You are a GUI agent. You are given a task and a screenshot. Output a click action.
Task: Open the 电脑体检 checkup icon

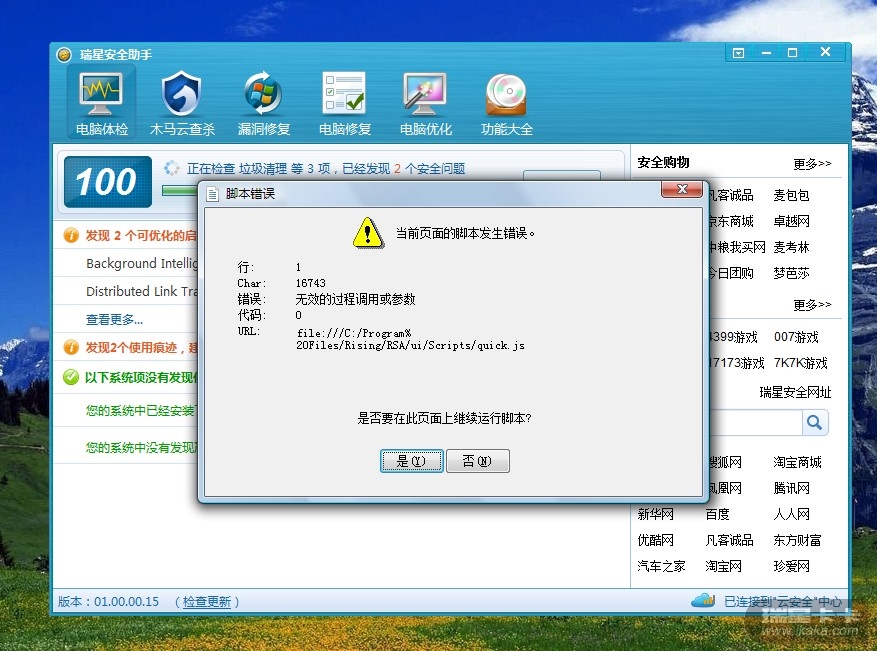pos(101,102)
